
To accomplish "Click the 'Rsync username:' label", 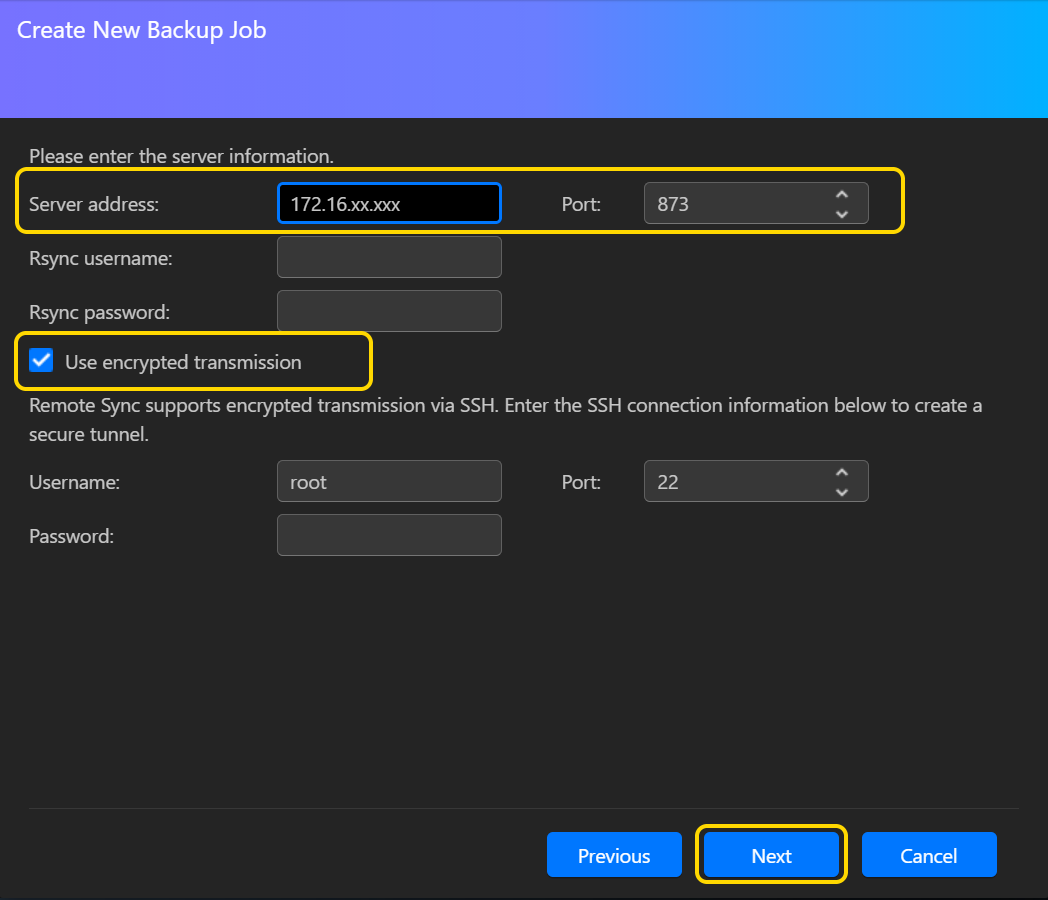I will click(x=100, y=259).
